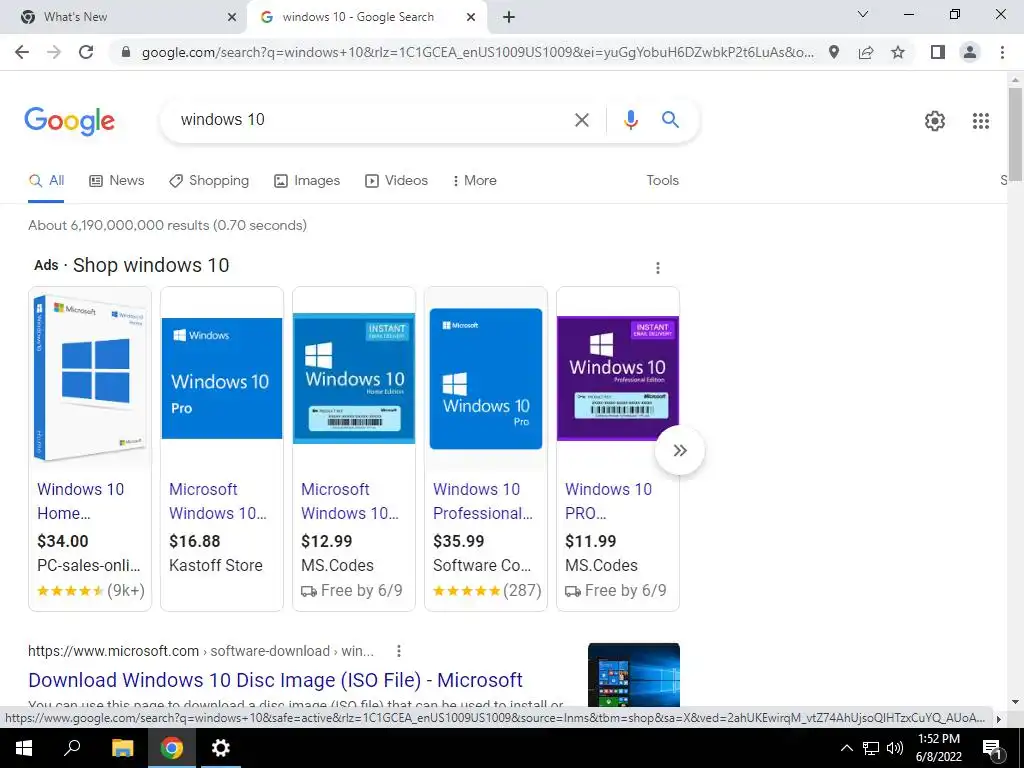Open options for the microsoft.com result
The width and height of the screenshot is (1024, 768).
pyautogui.click(x=398, y=651)
